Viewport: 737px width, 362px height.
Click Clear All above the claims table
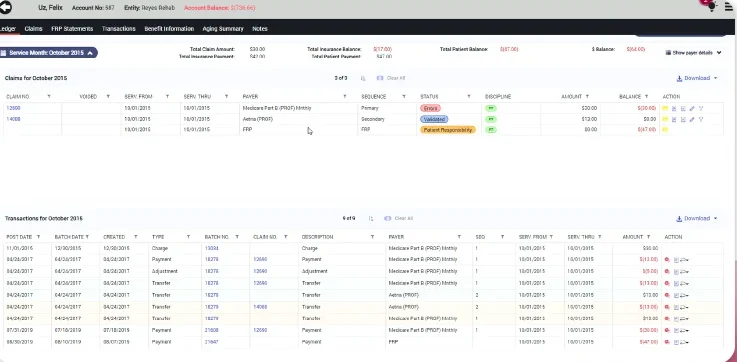click(391, 78)
